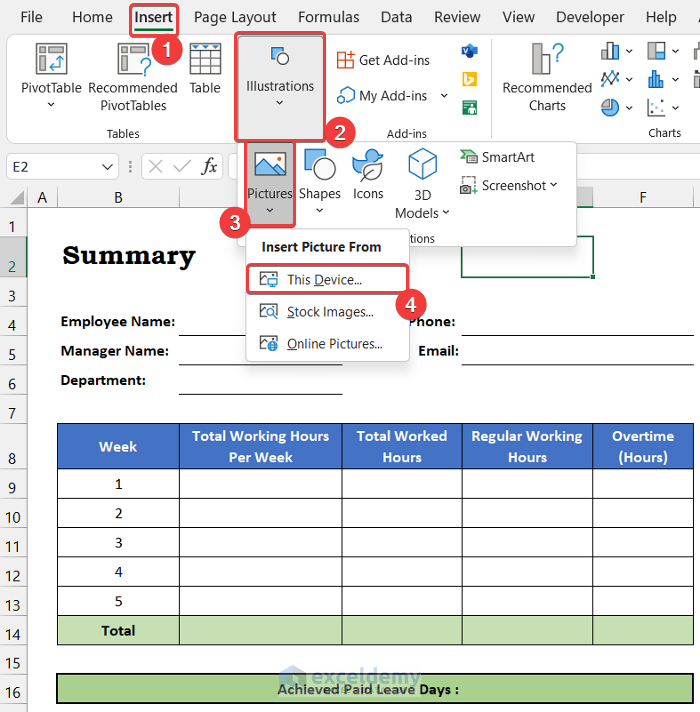Insert 3D Models

(x=422, y=184)
